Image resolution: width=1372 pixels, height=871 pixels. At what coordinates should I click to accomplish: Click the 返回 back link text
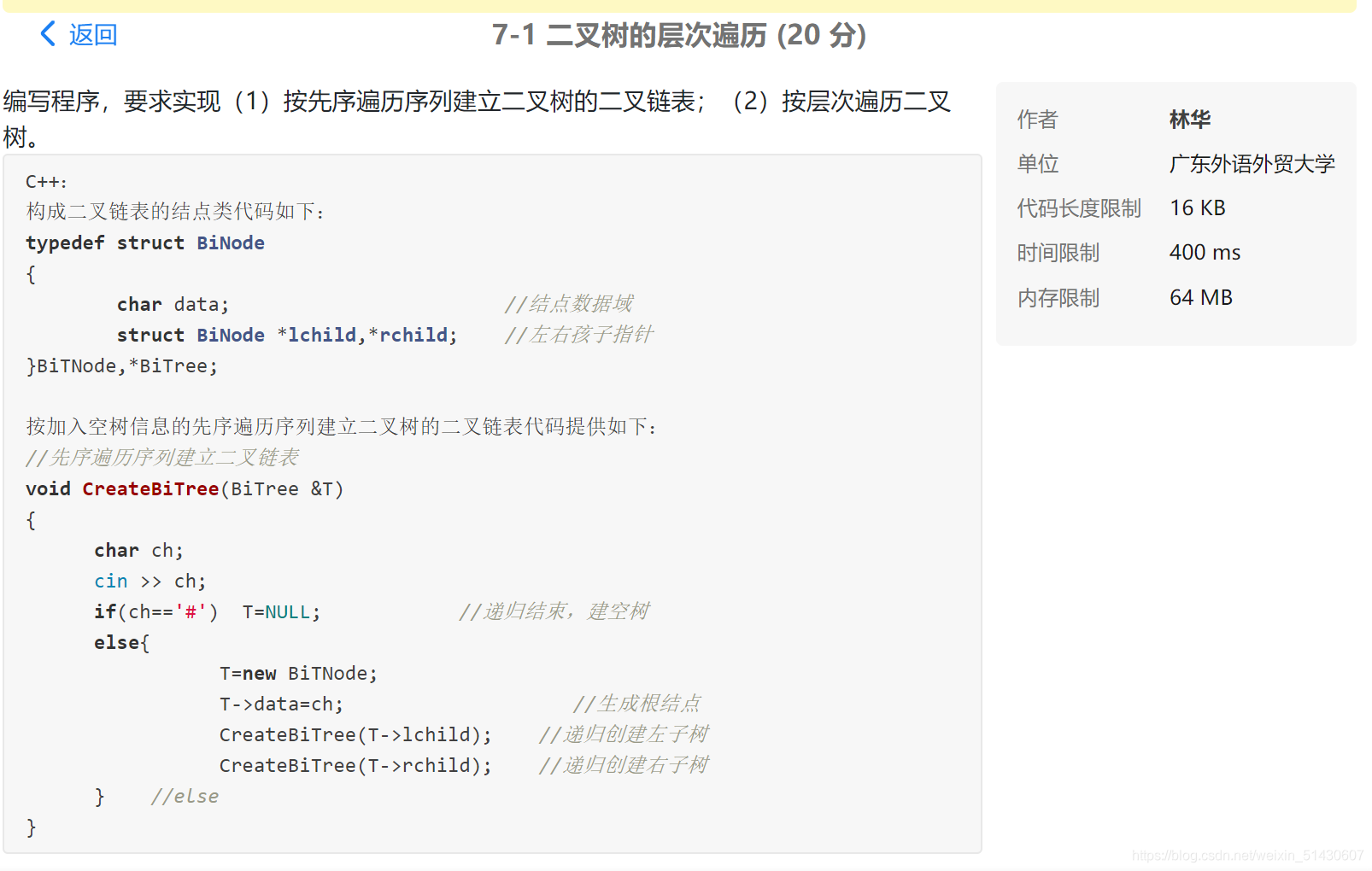[93, 35]
